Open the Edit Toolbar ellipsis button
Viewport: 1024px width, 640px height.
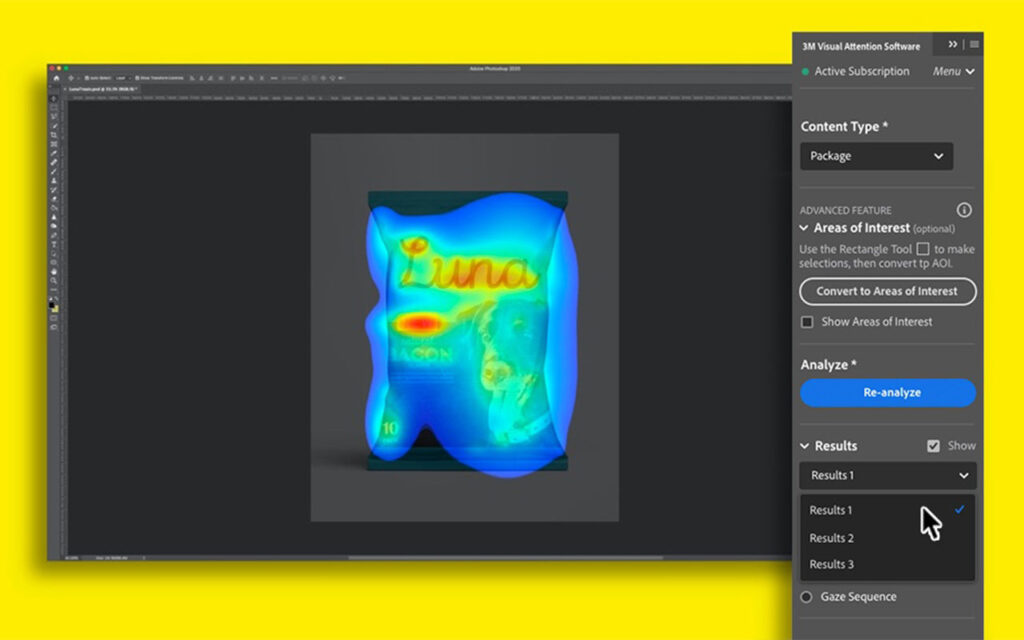point(54,290)
